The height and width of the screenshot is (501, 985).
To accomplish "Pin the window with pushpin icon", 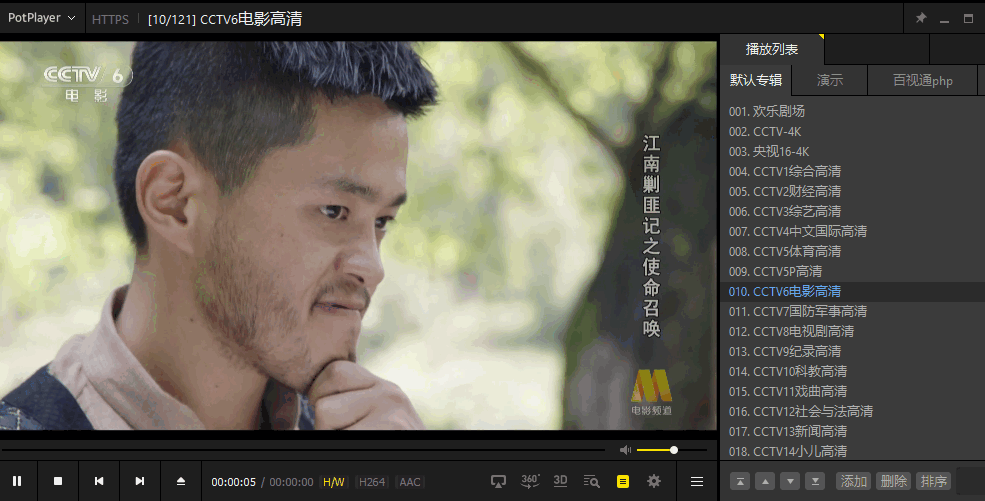I will [x=921, y=18].
